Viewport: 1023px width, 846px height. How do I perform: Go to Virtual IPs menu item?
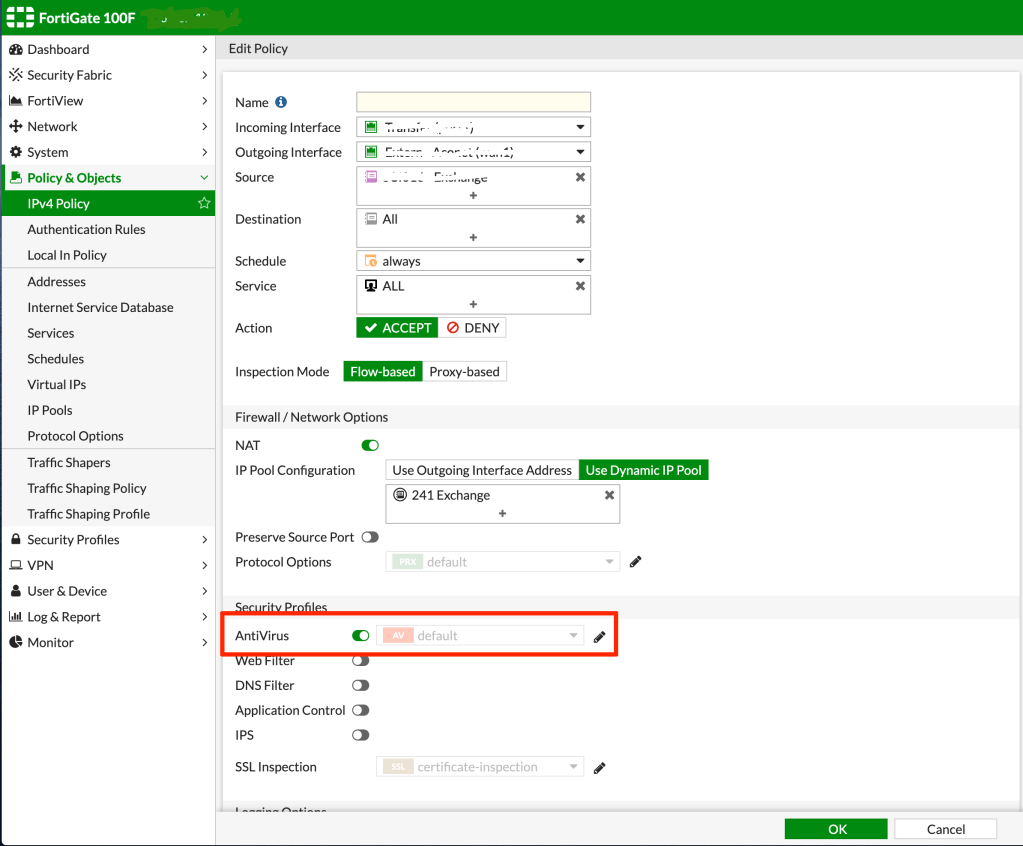57,385
